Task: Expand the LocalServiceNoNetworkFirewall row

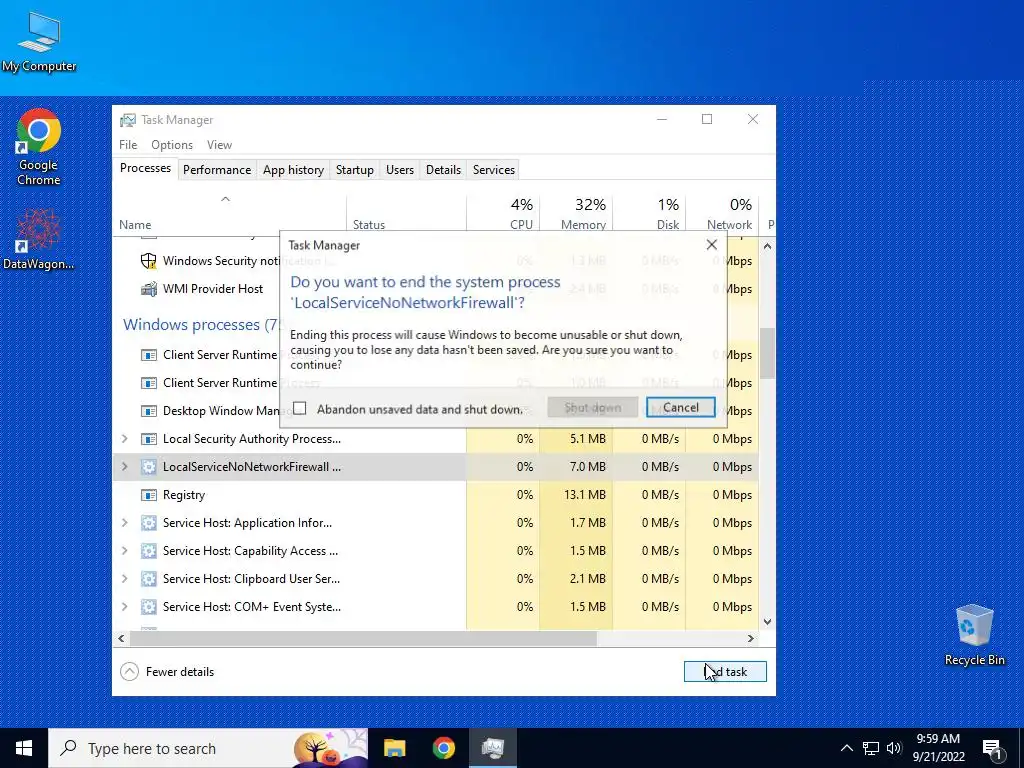Action: pos(125,467)
